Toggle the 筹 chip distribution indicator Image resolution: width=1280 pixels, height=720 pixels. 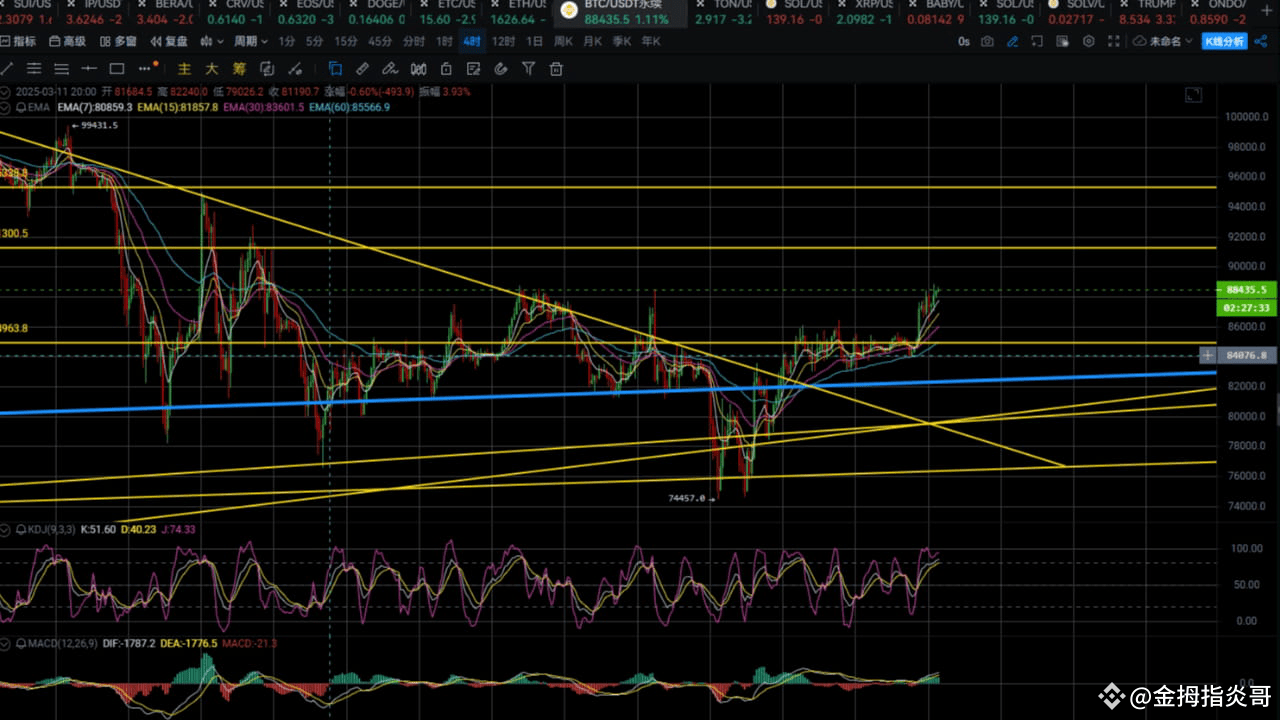[240, 69]
